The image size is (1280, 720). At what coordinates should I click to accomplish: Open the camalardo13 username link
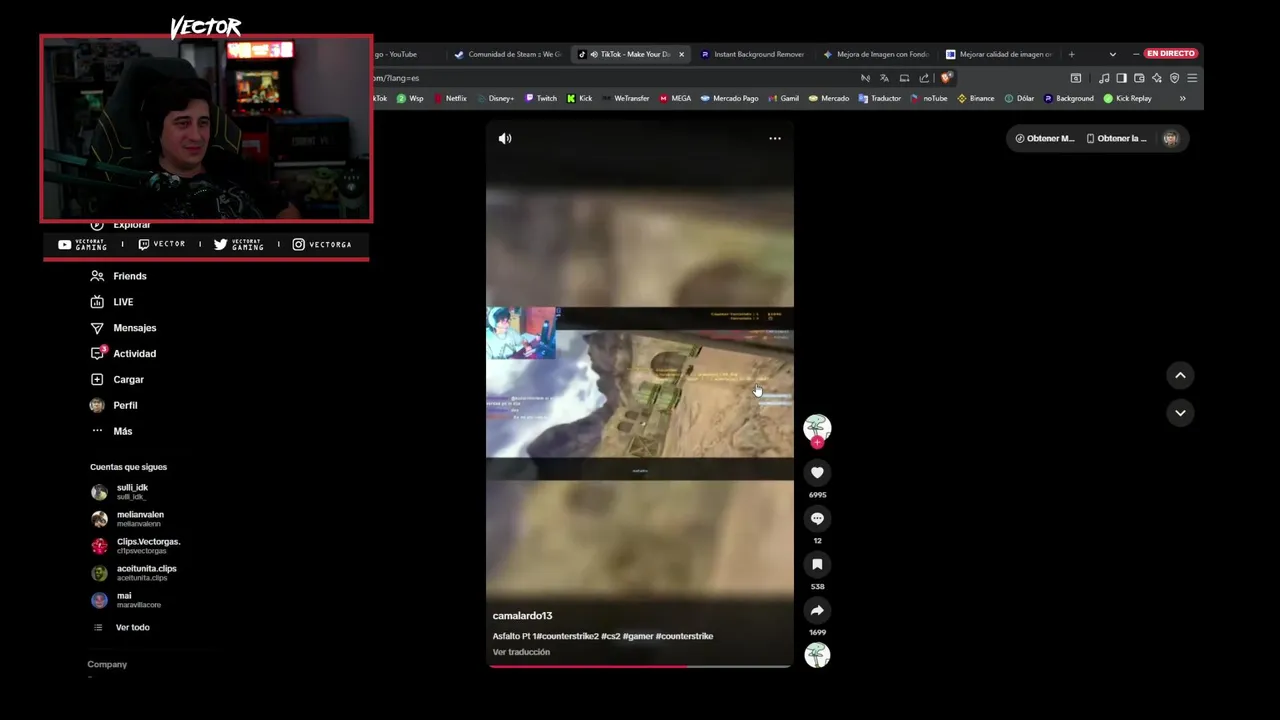(x=522, y=616)
